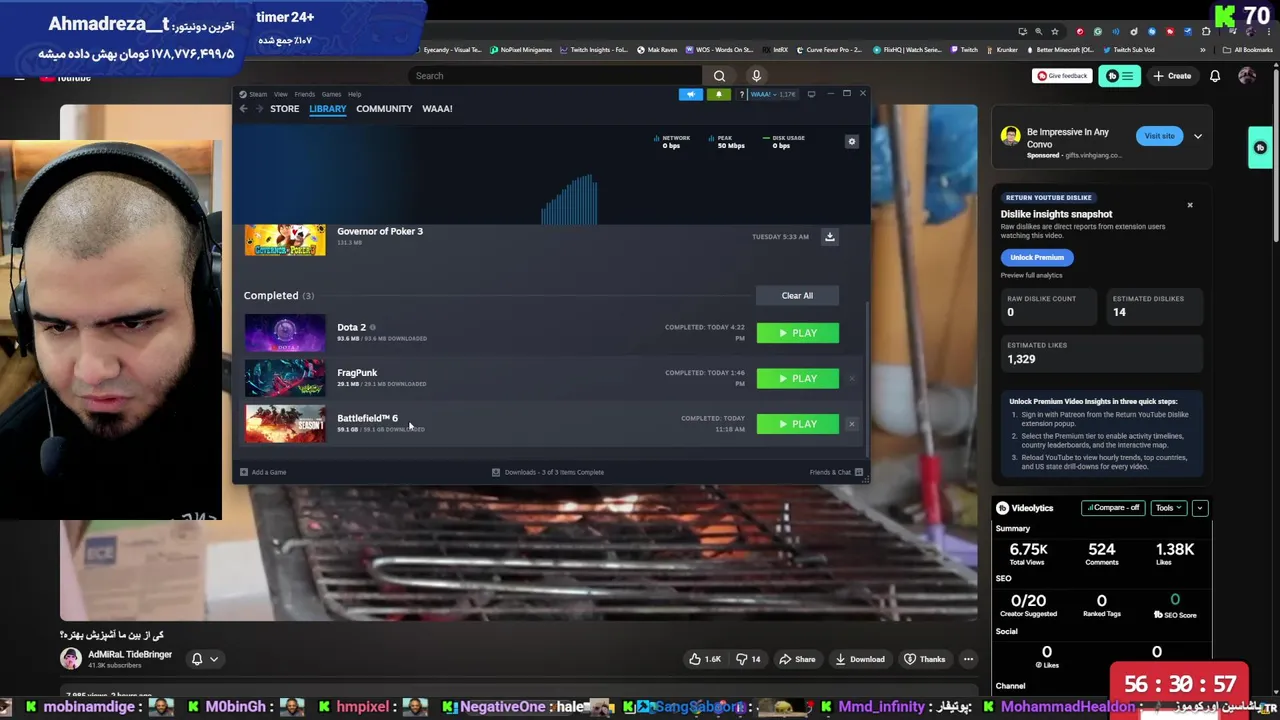Click the AdMiRaL TideBringer channel name
This screenshot has width=1280, height=720.
(x=130, y=654)
